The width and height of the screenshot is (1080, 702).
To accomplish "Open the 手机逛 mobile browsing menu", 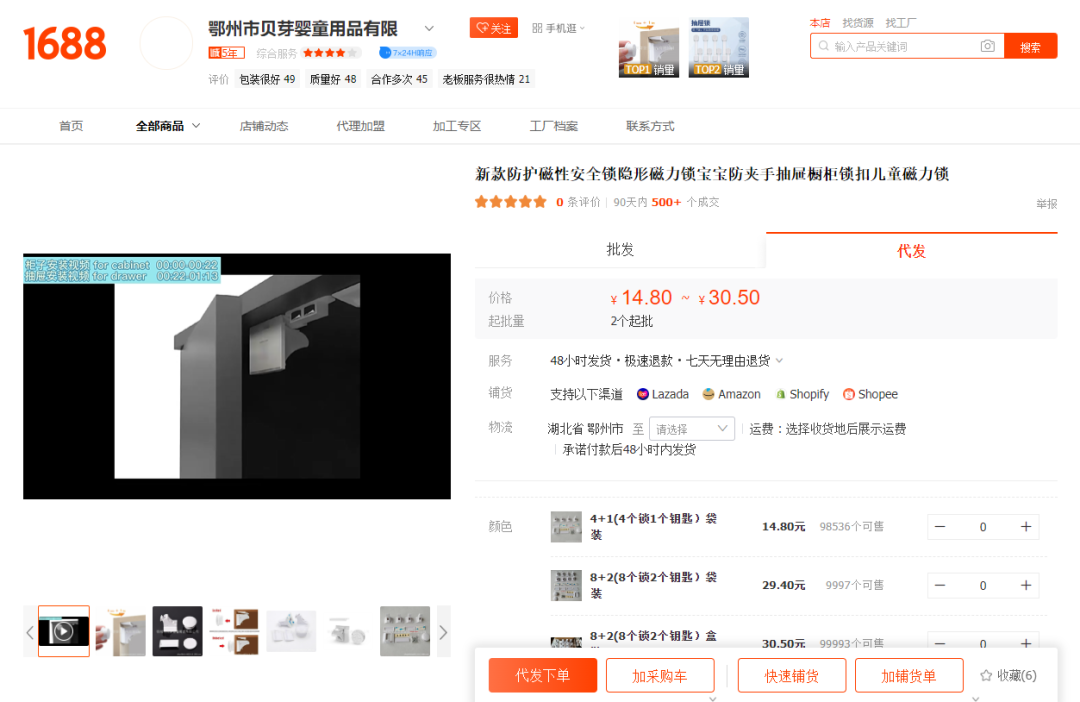I will (x=559, y=28).
